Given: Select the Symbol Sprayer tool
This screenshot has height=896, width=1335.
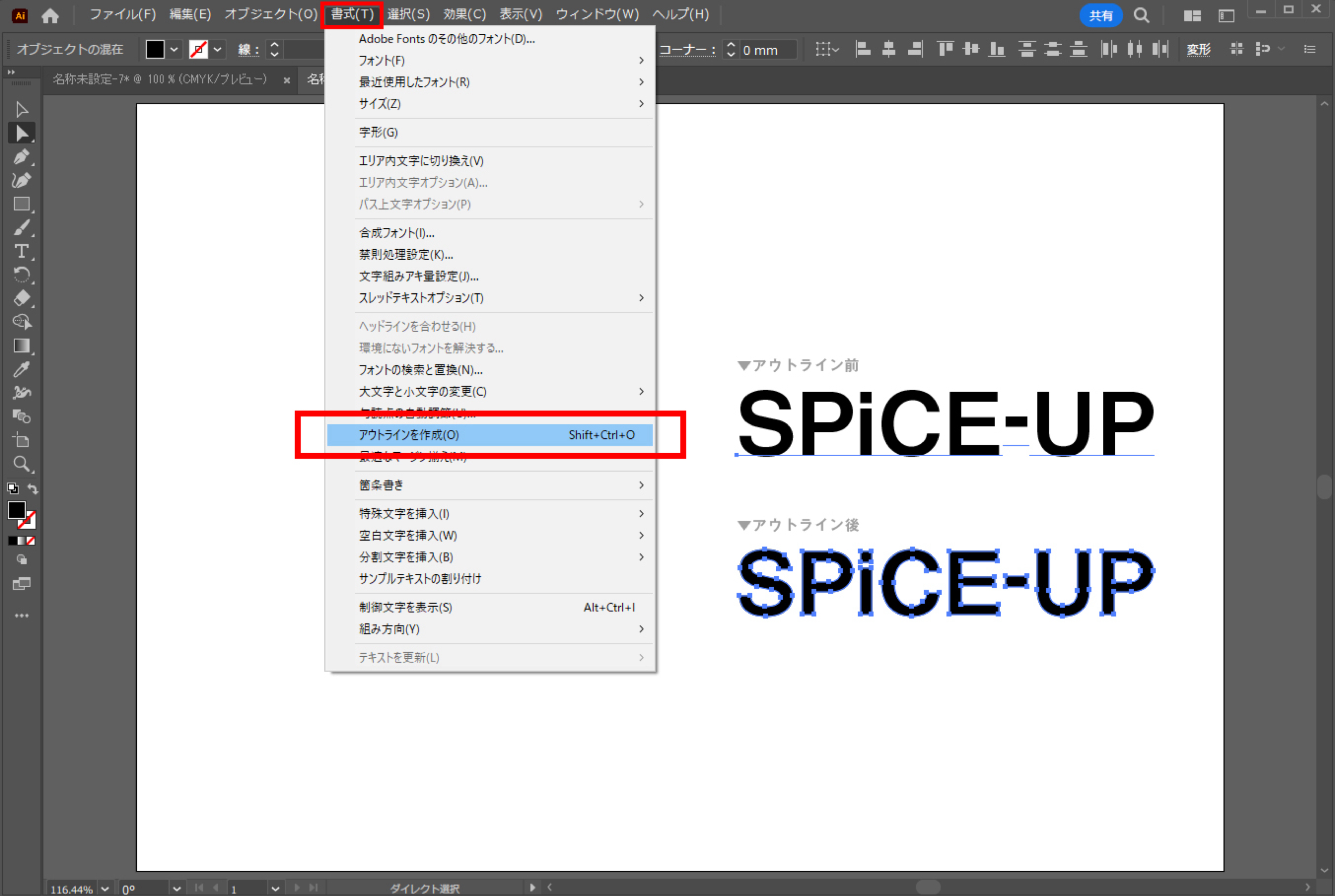Looking at the screenshot, I should point(22,393).
